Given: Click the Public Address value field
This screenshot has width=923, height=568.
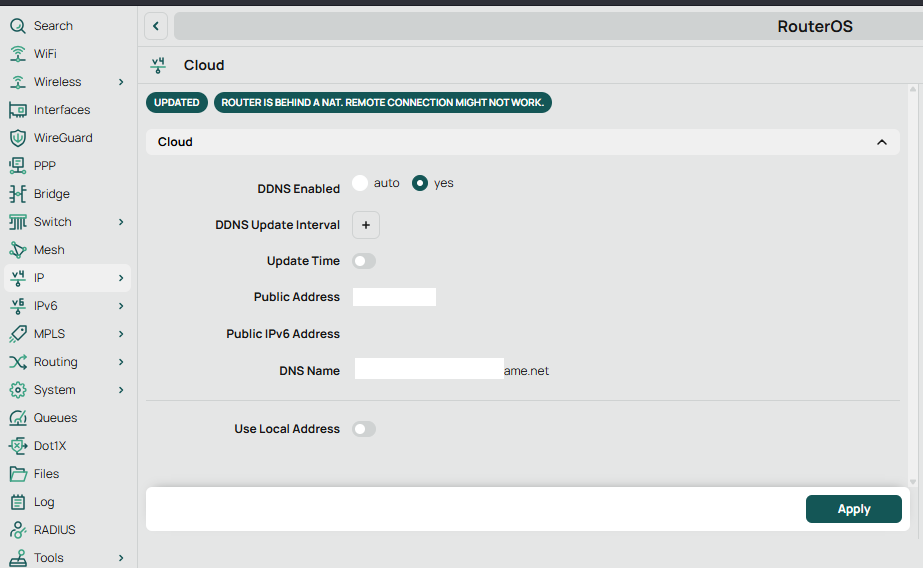Looking at the screenshot, I should 394,297.
